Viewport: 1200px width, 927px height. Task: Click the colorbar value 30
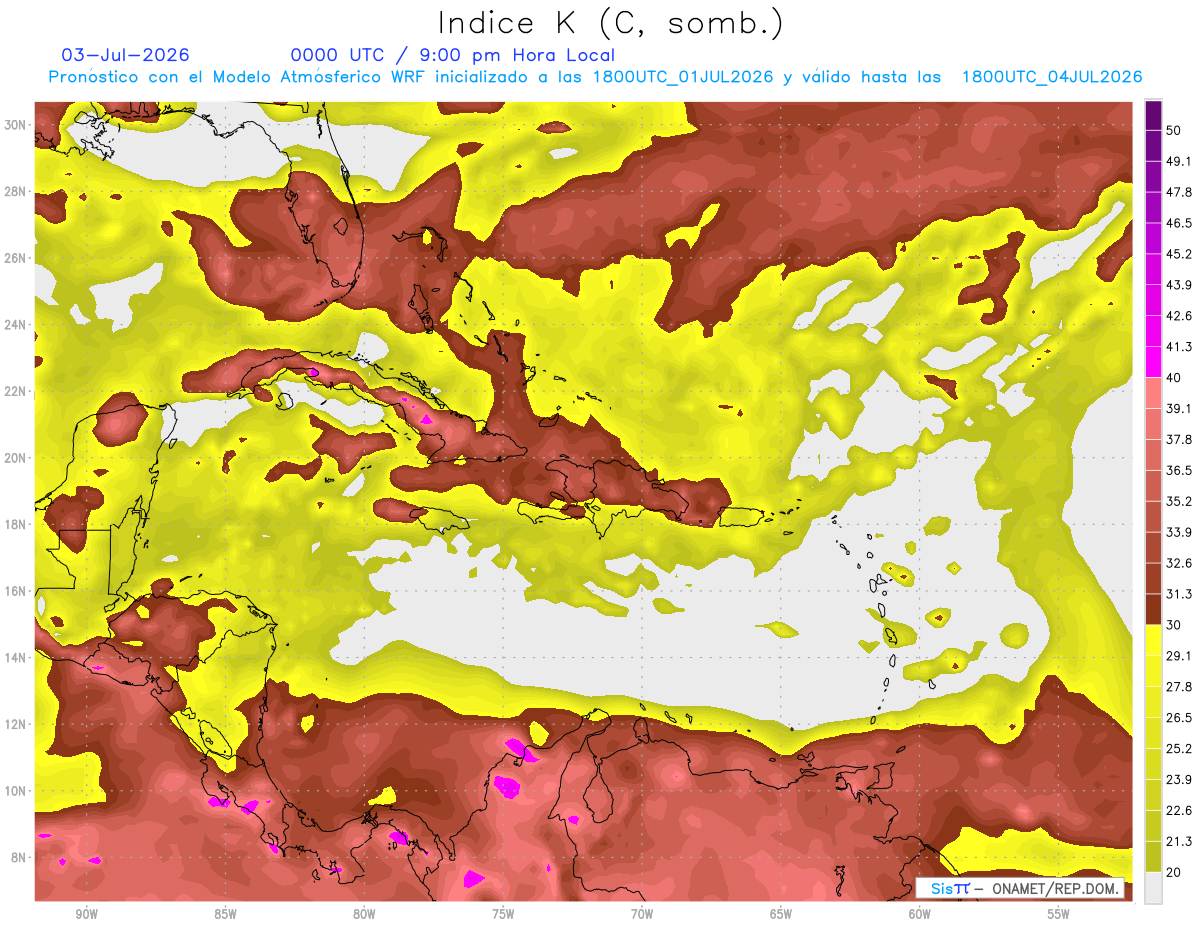click(1174, 625)
